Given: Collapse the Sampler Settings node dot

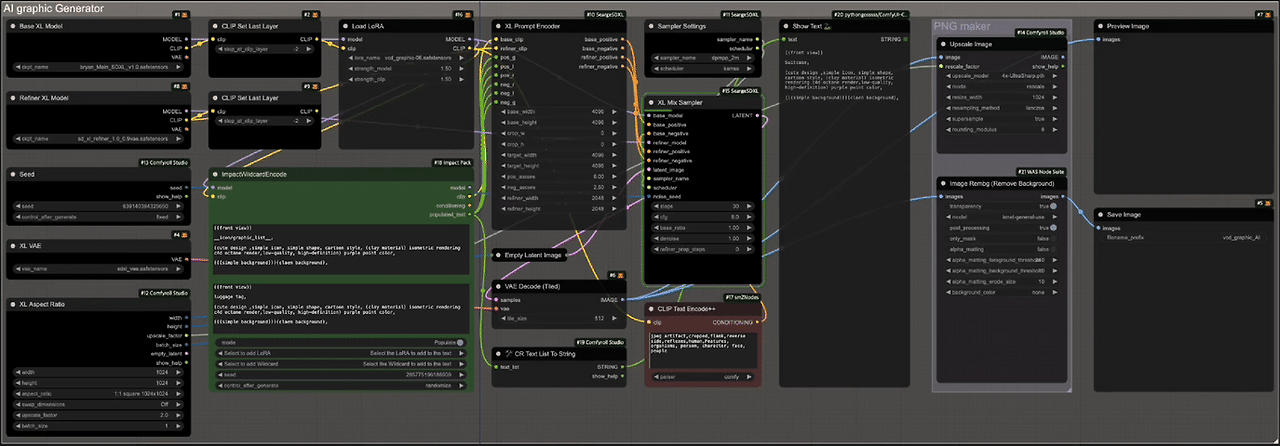Looking at the screenshot, I should [x=653, y=25].
